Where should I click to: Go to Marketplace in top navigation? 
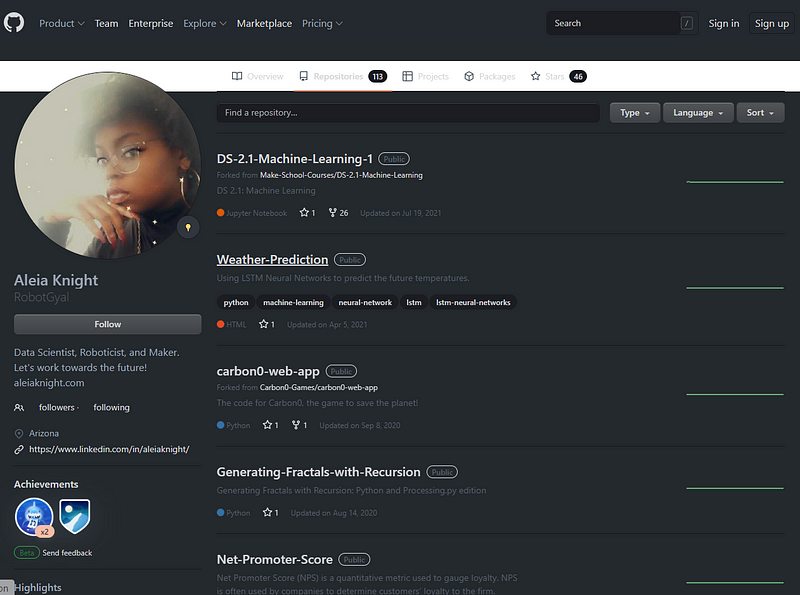click(264, 23)
